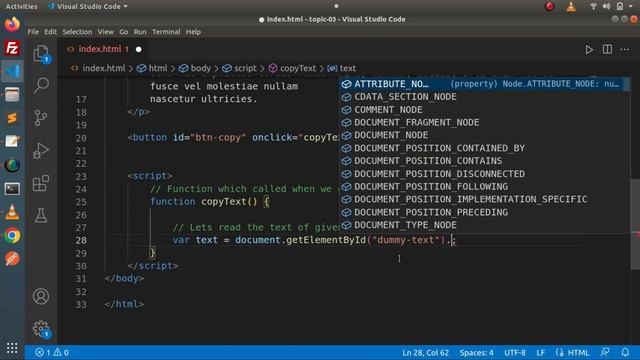Open the Source Control view
The width and height of the screenshot is (640, 360).
pos(41,118)
